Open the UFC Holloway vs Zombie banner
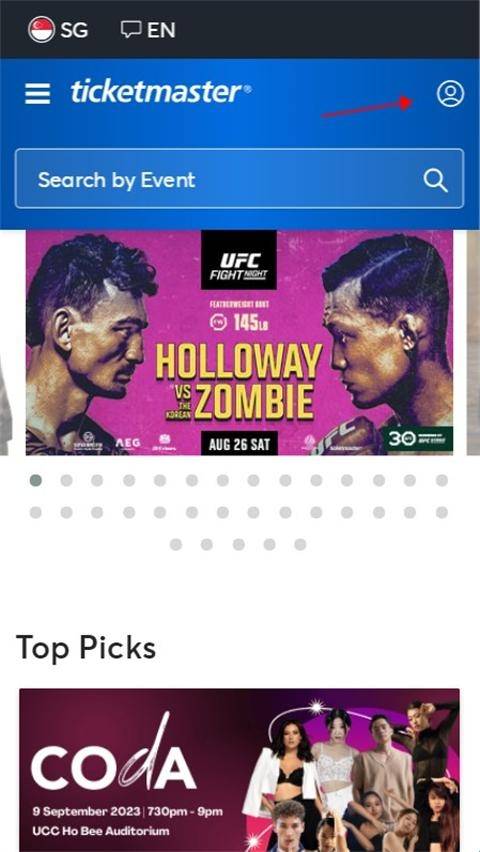This screenshot has width=480, height=852. (239, 342)
